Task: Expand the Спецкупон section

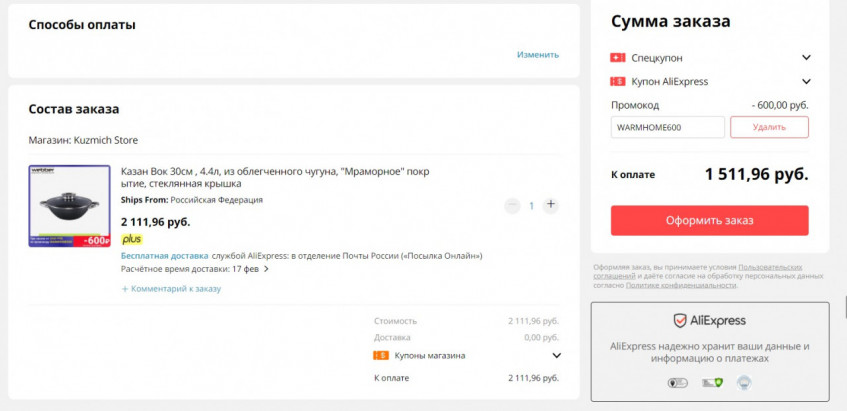Action: (806, 58)
